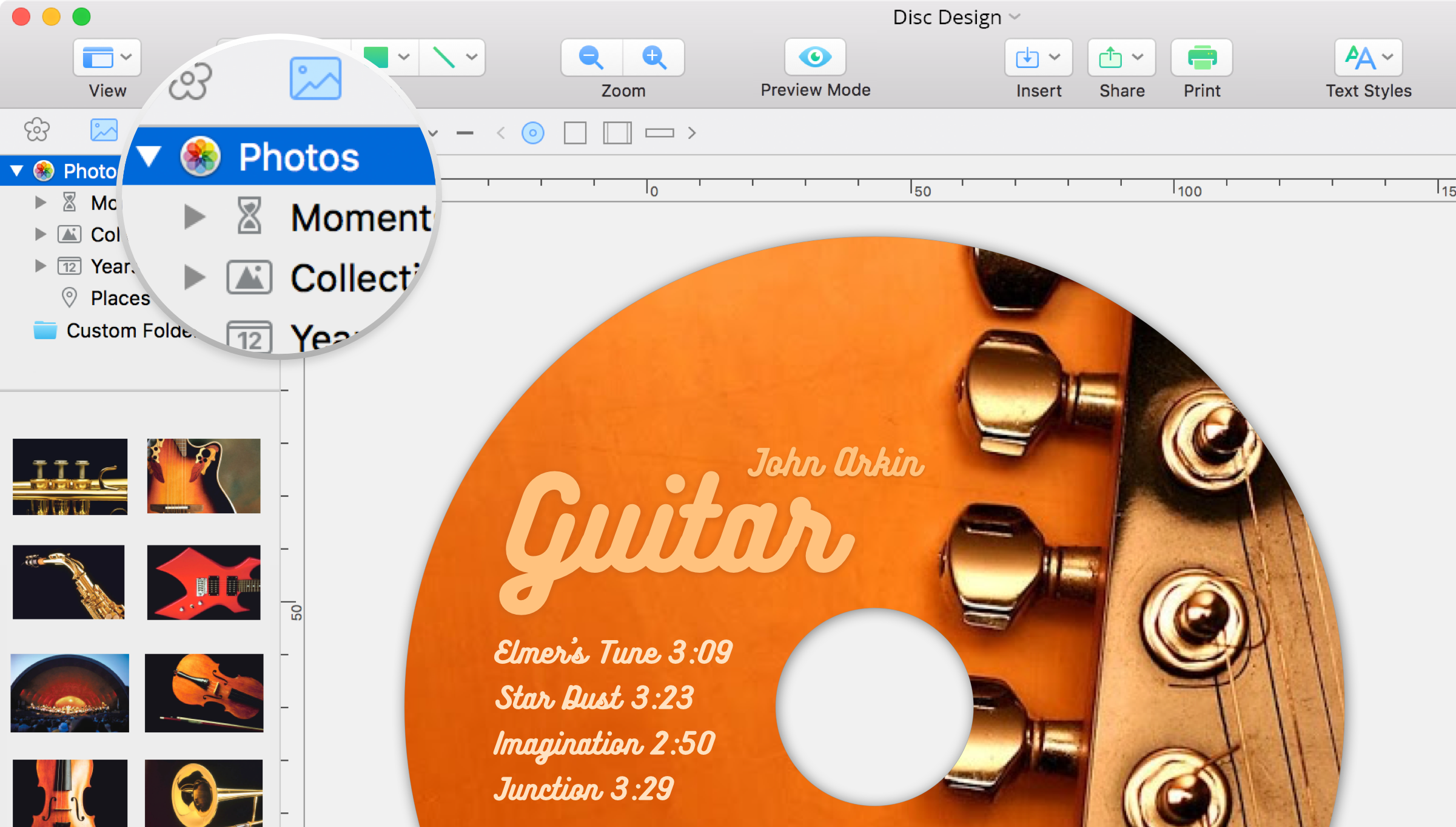Click the Places pin icon
This screenshot has width=1456, height=827.
pyautogui.click(x=70, y=297)
